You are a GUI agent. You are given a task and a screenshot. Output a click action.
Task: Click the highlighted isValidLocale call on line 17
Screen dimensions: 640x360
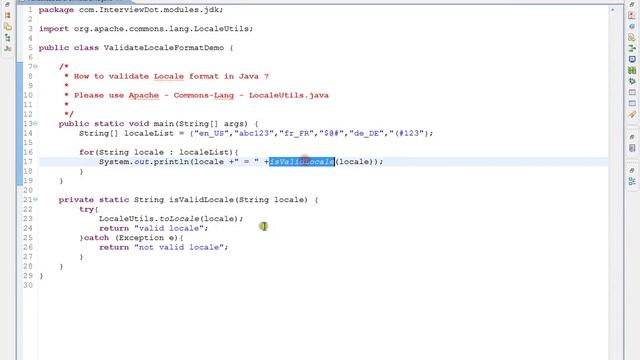[x=302, y=162]
